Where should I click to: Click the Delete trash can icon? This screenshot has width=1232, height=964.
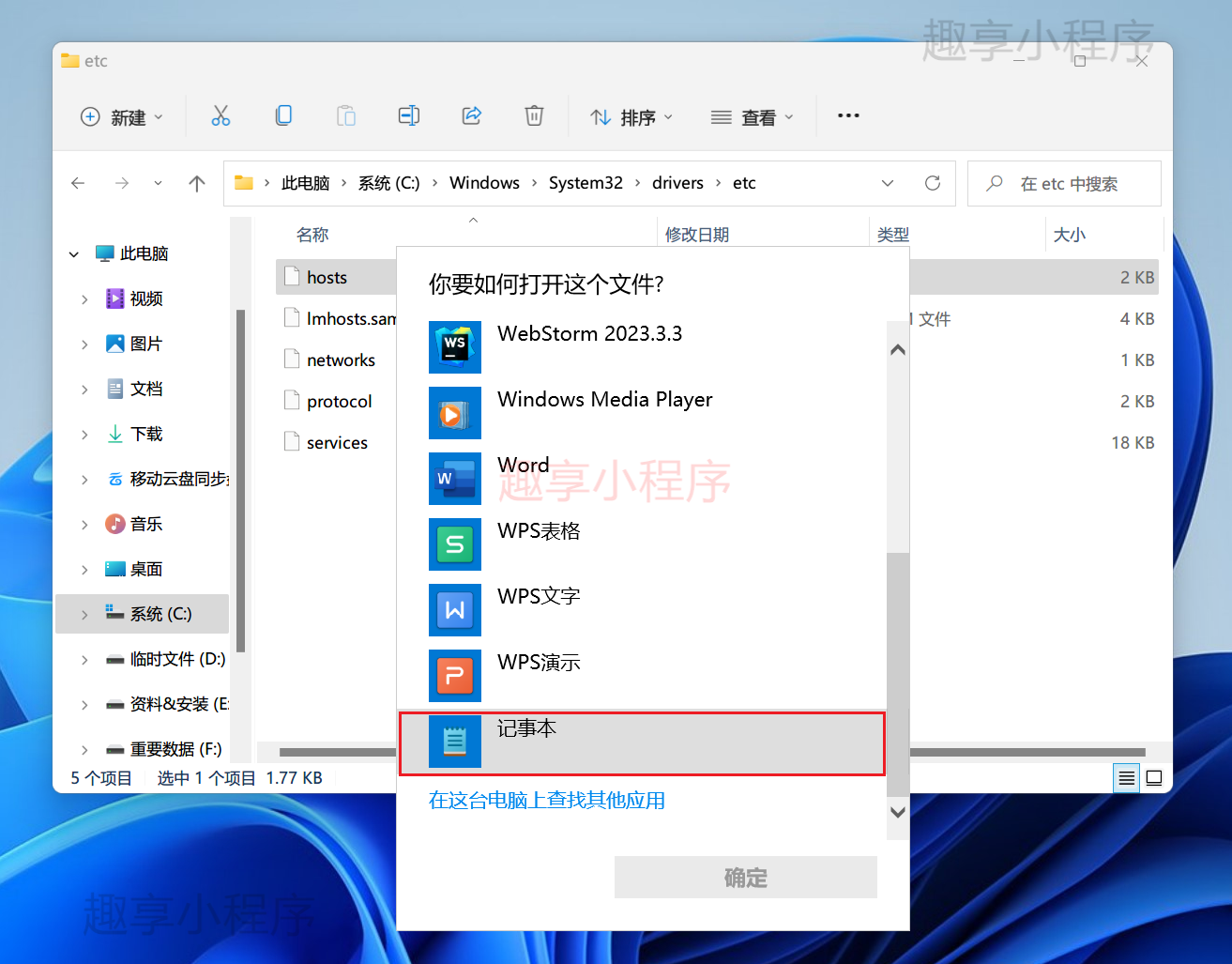534,115
